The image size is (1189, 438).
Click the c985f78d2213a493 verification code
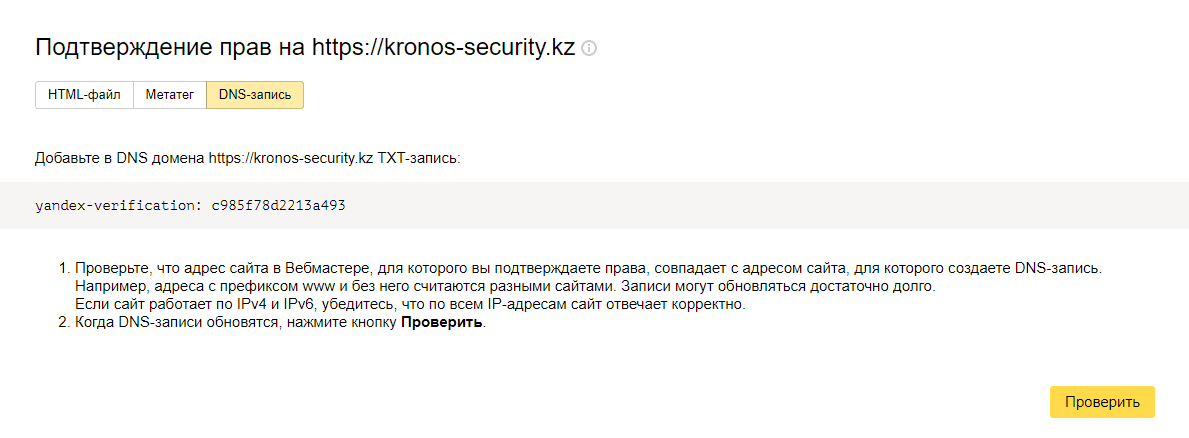pyautogui.click(x=278, y=205)
